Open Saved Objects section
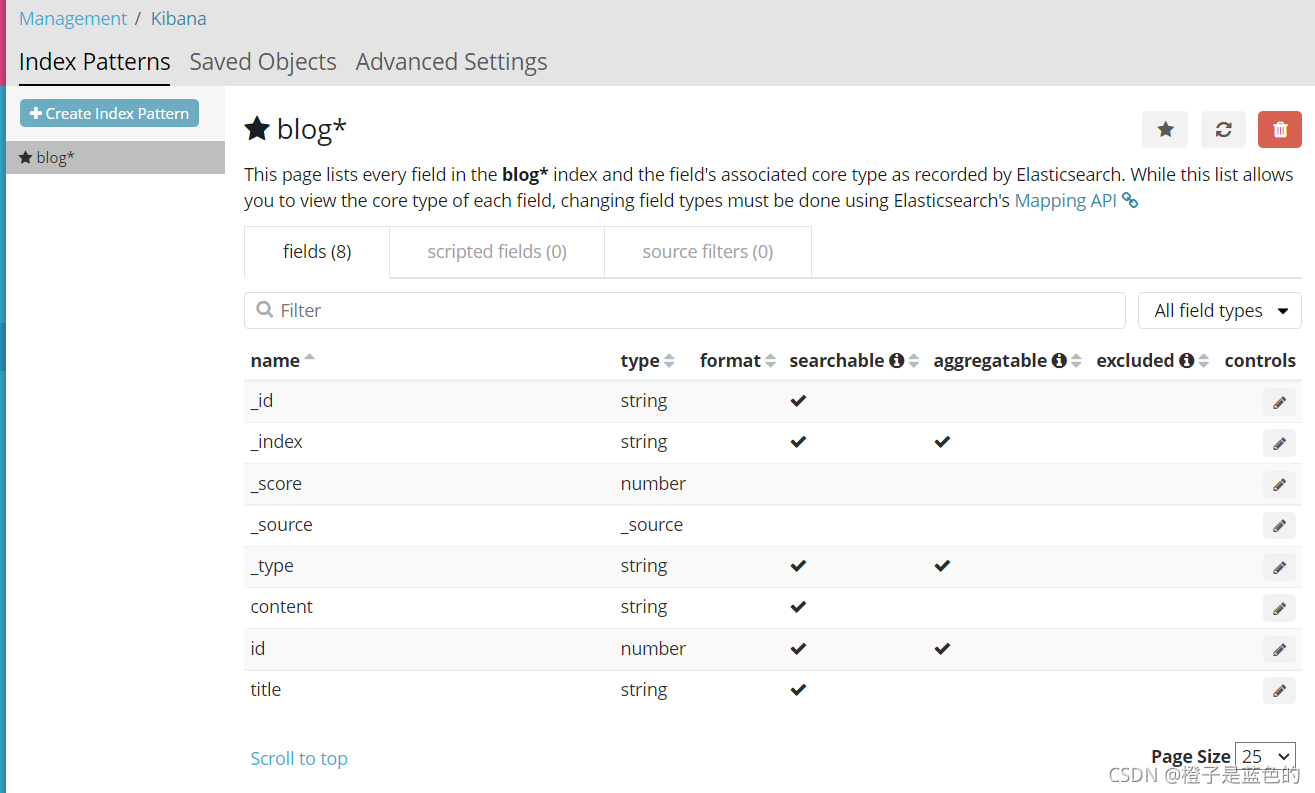Viewport: 1315px width, 793px height. pyautogui.click(x=263, y=62)
